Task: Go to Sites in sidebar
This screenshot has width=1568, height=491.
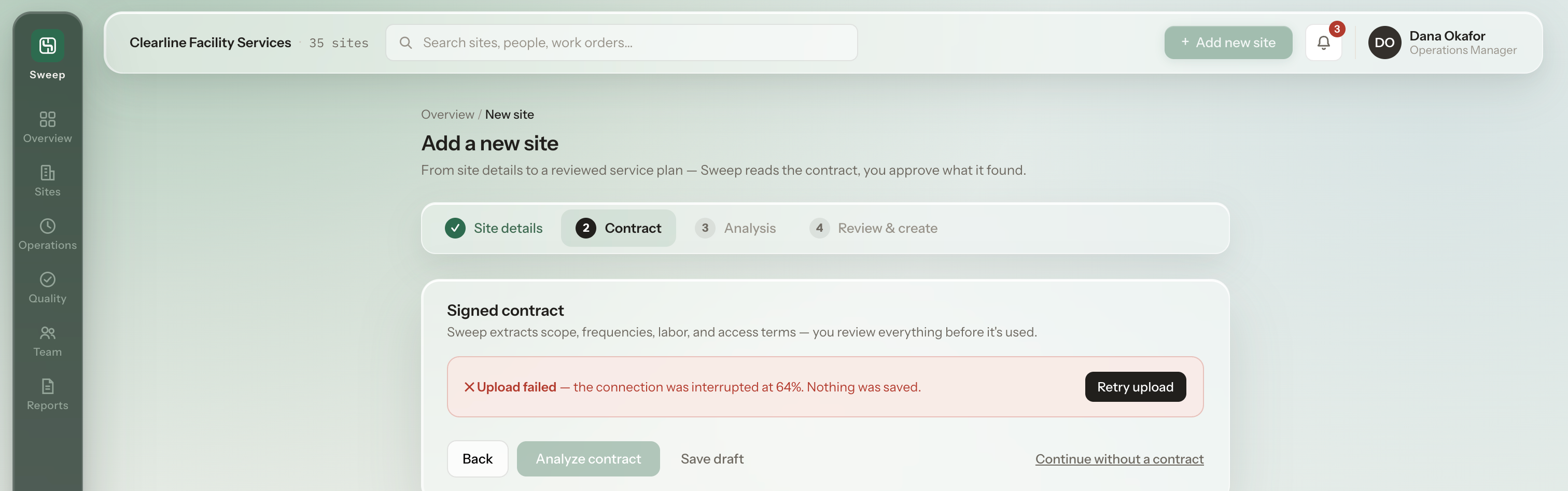Action: point(48,181)
